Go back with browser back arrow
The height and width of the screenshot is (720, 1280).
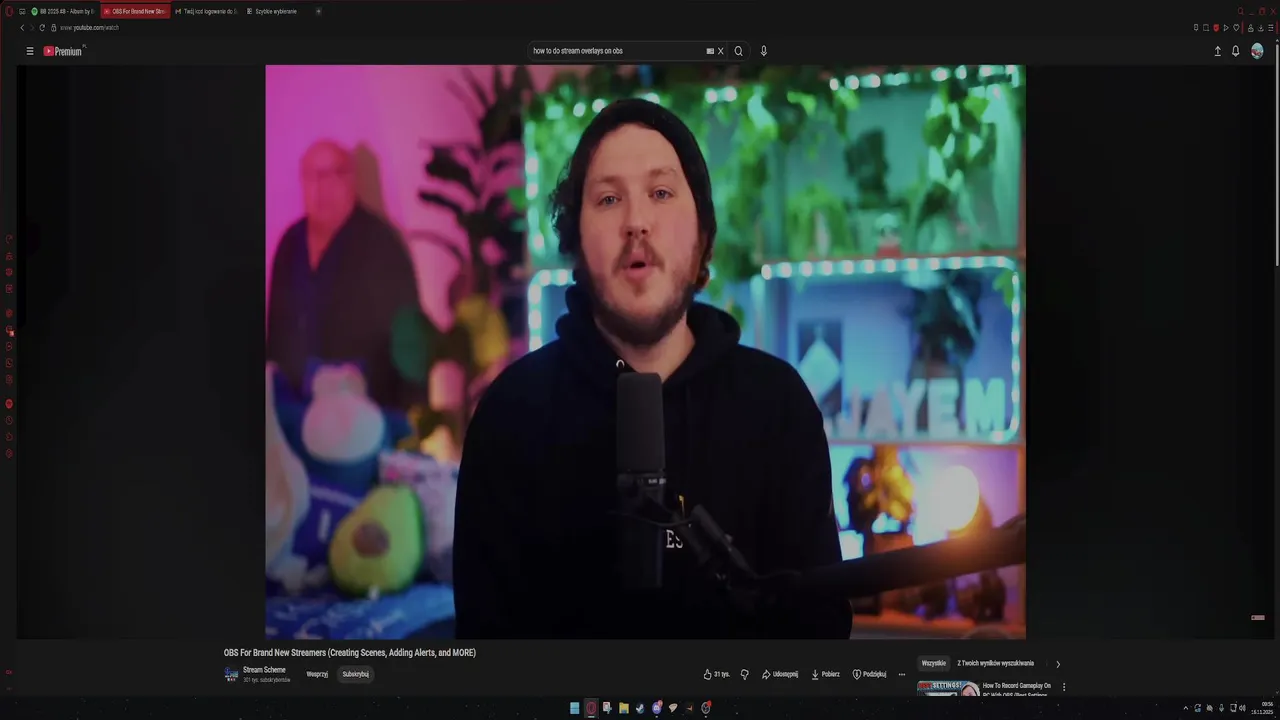coord(22,28)
